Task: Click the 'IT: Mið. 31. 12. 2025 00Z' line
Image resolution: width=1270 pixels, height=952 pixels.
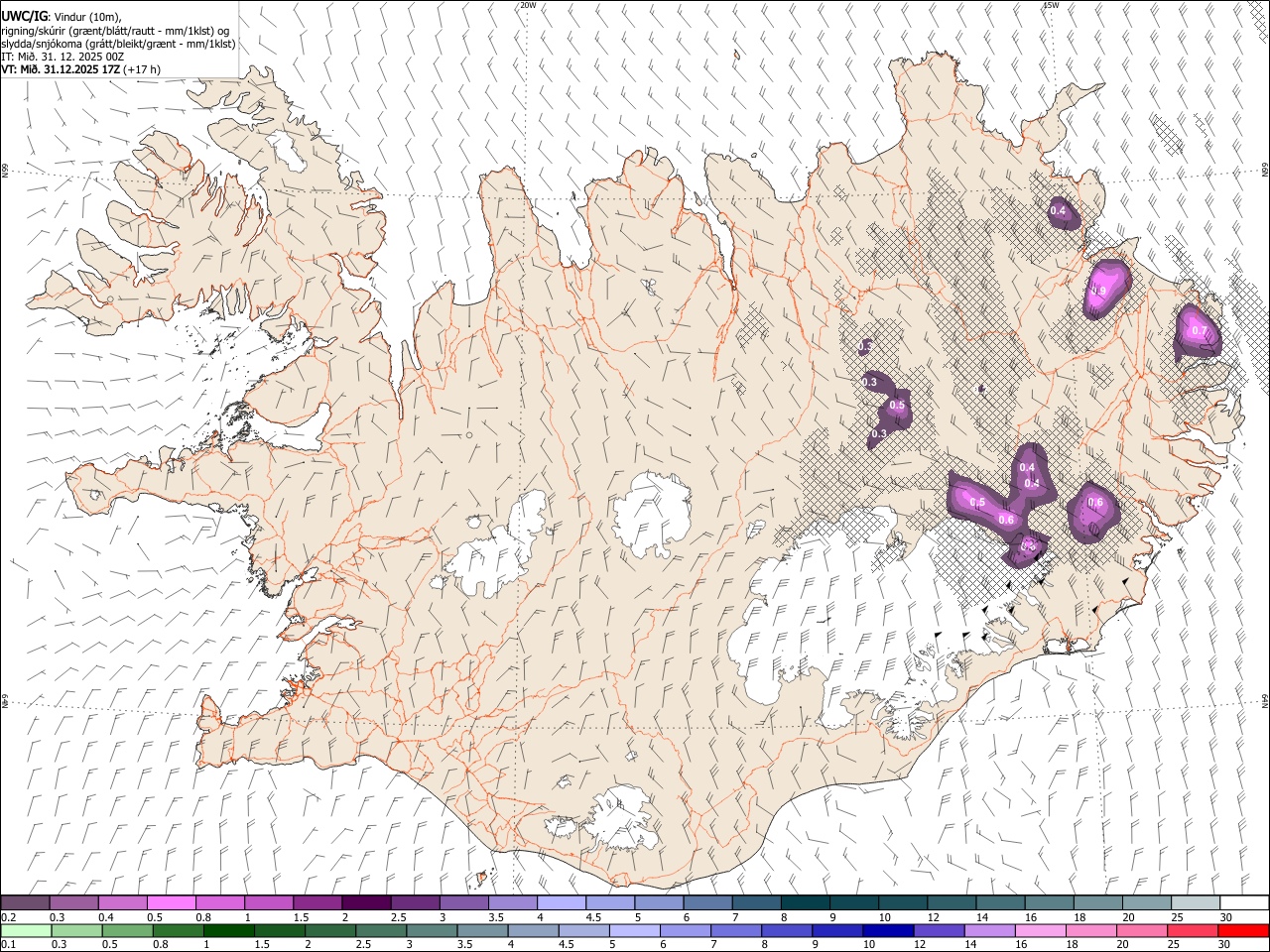Action: point(63,57)
